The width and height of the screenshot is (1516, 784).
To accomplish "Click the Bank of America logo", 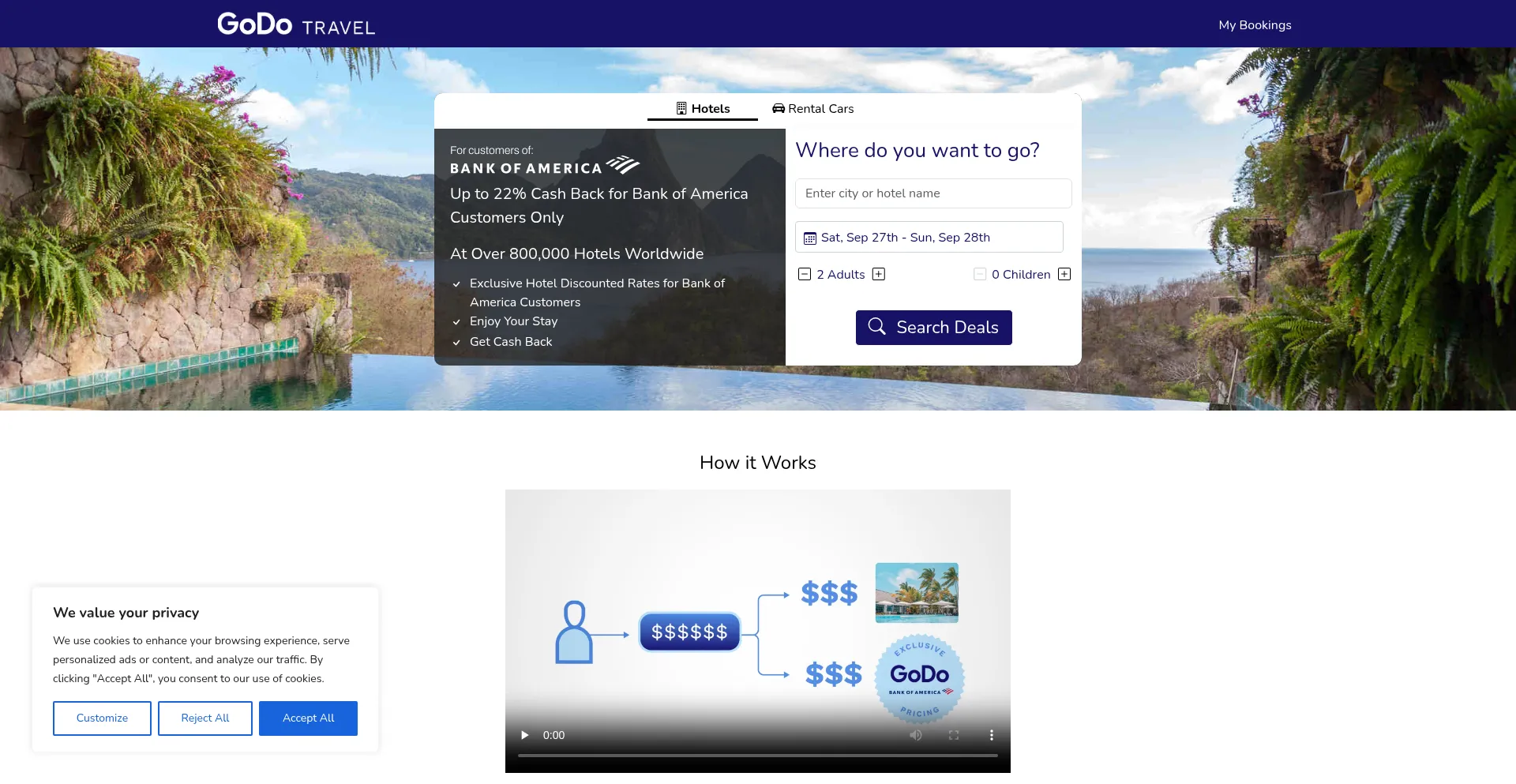I will coord(545,166).
